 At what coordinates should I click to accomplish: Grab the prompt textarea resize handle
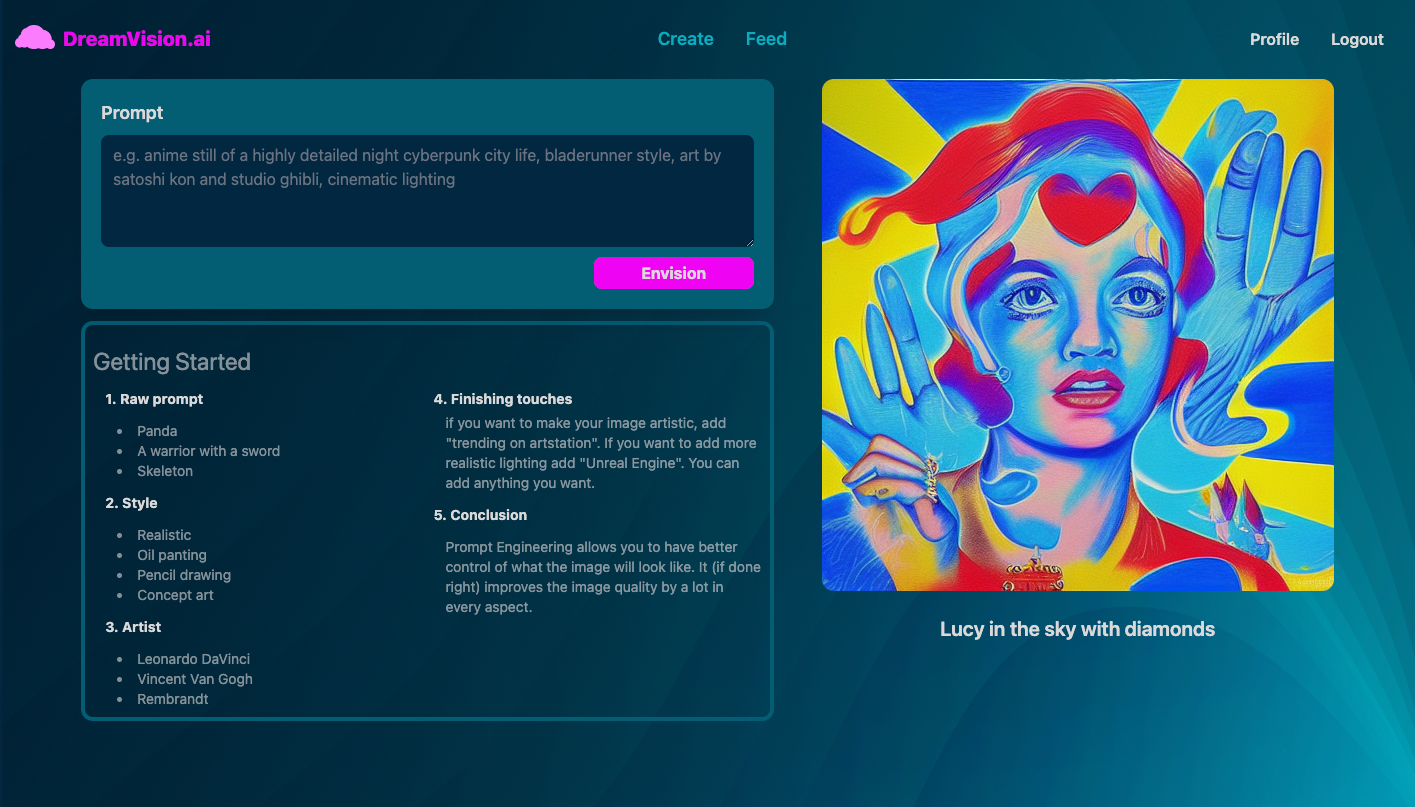tap(748, 241)
